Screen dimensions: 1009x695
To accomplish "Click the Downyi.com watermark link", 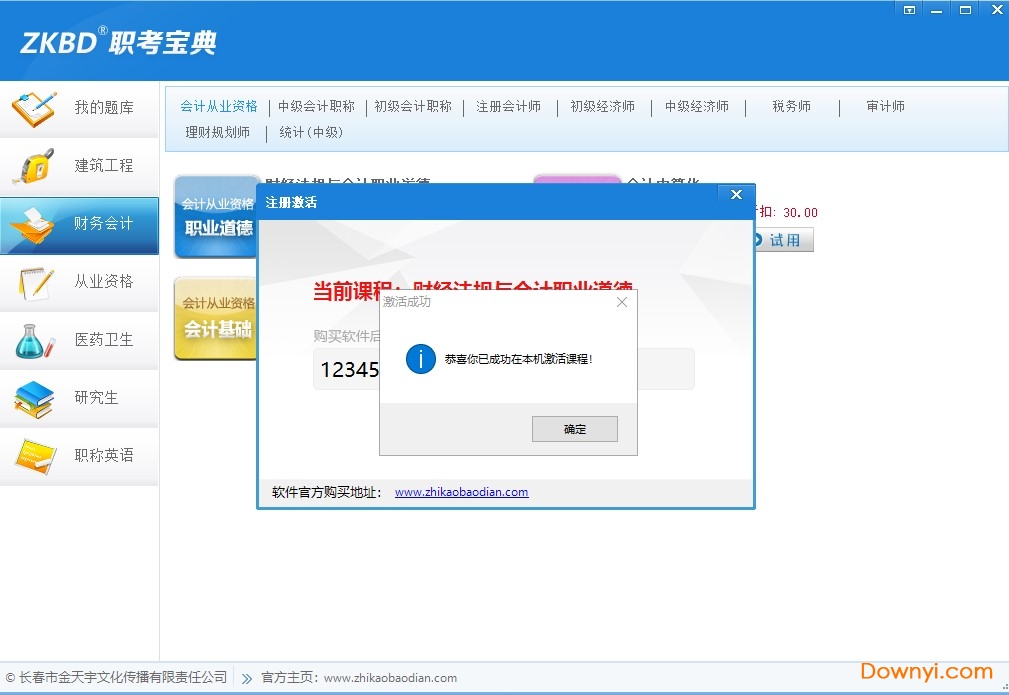I will pos(923,671).
